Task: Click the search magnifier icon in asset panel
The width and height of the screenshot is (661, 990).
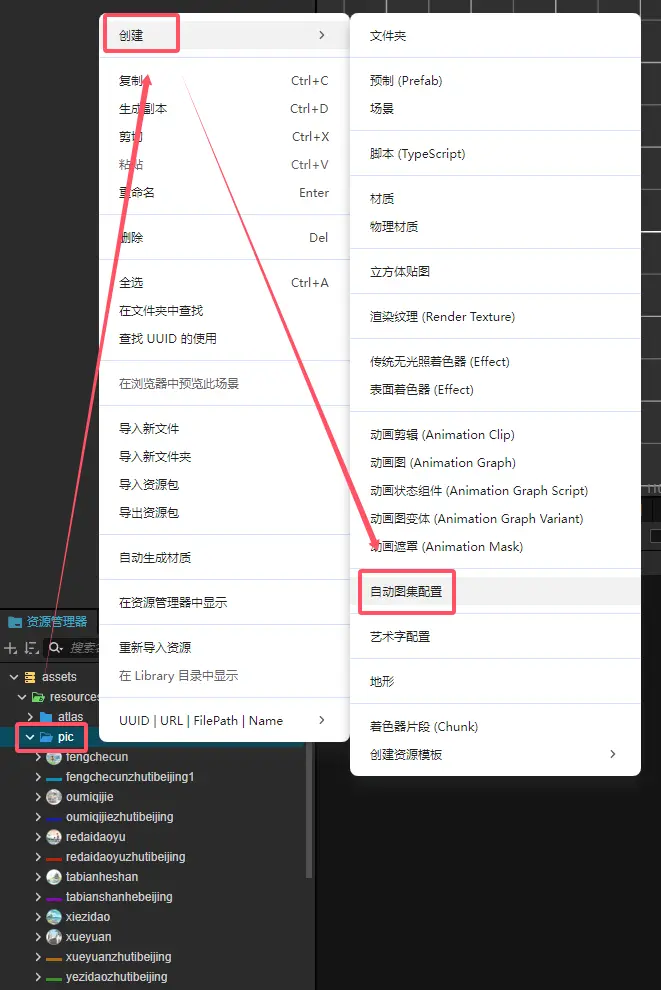Action: [x=56, y=648]
